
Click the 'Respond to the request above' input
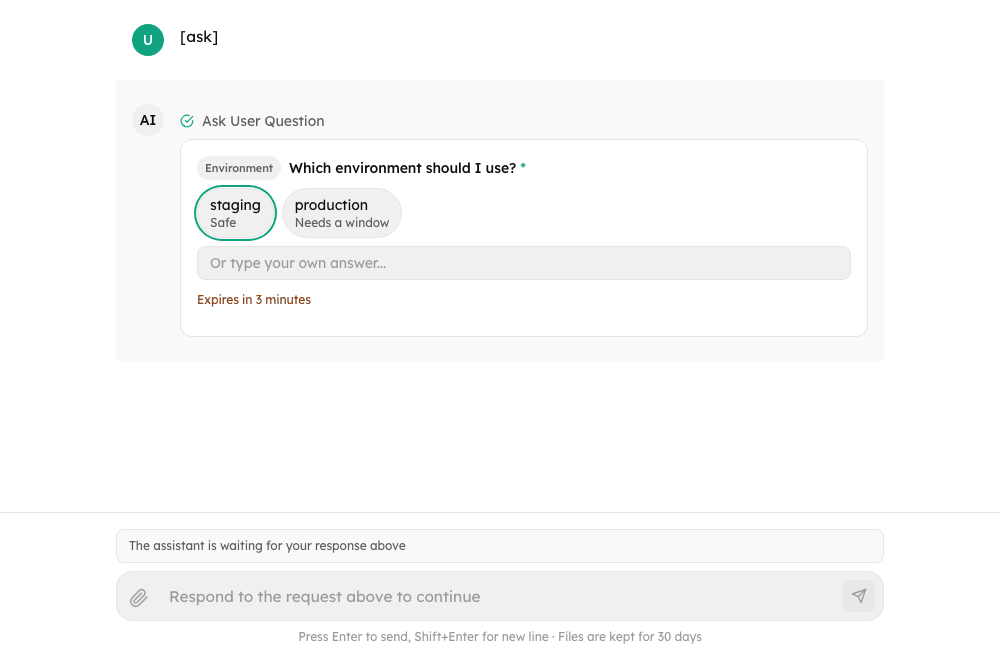coord(500,597)
